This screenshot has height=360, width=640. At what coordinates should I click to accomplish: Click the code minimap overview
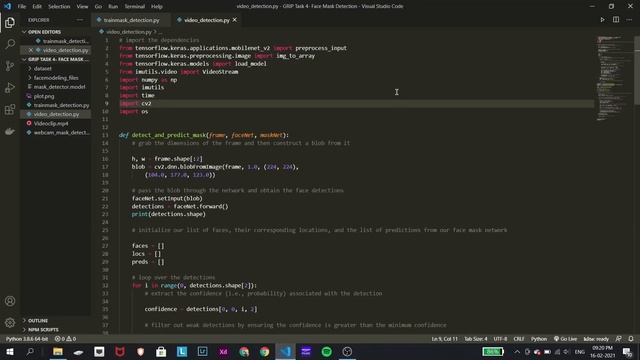coord(614,78)
